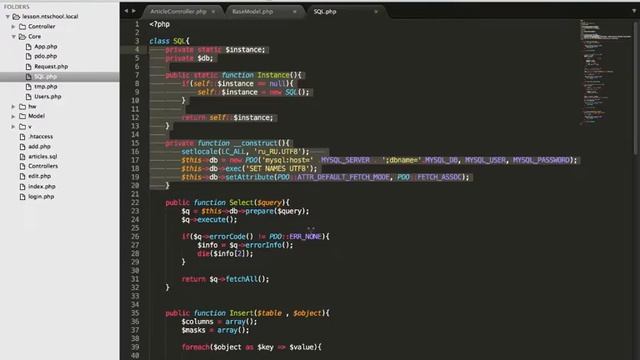Click the Core folder icon
This screenshot has height=360, width=640.
22,37
